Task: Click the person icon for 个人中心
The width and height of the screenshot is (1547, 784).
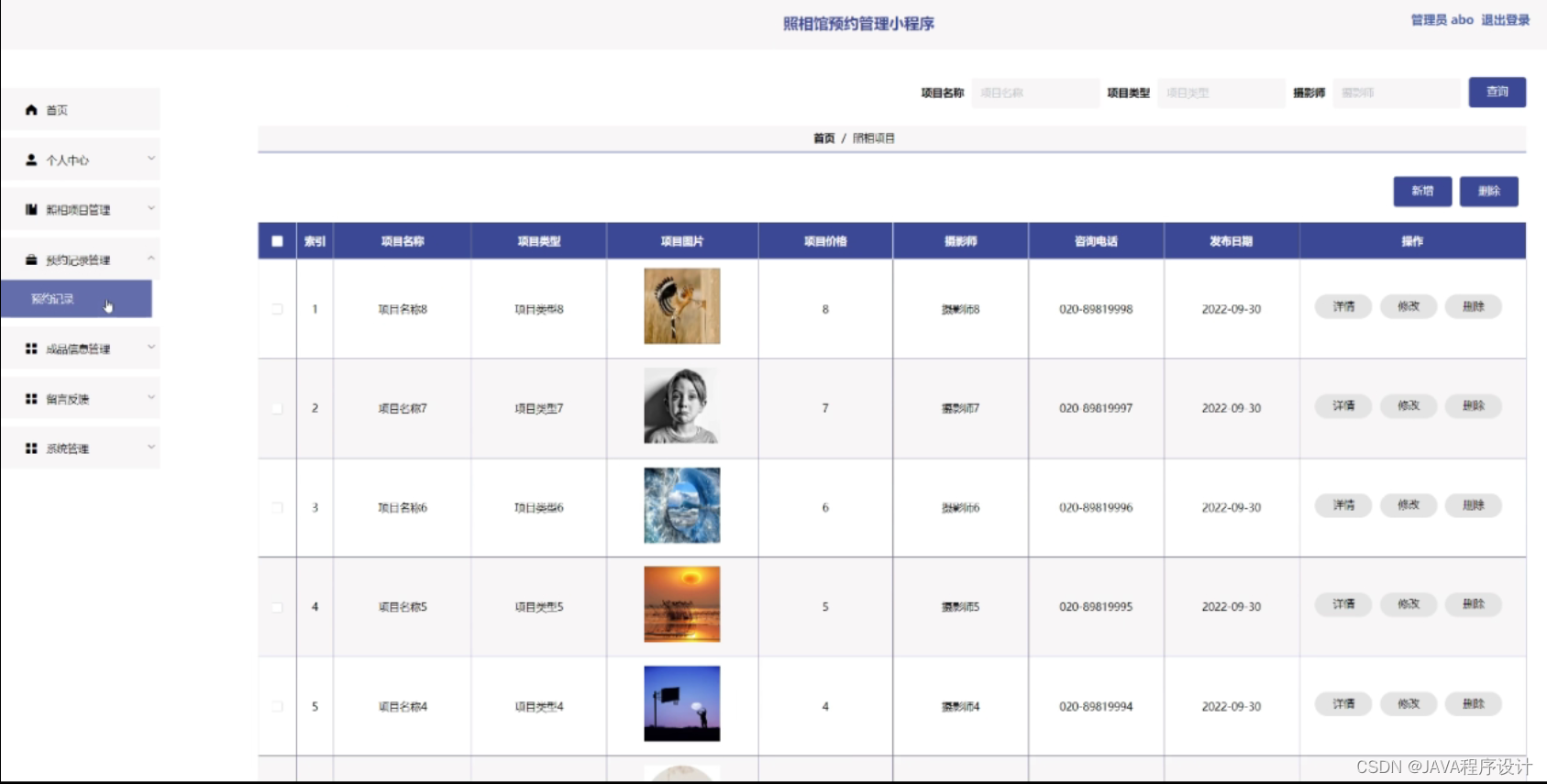Action: [31, 160]
